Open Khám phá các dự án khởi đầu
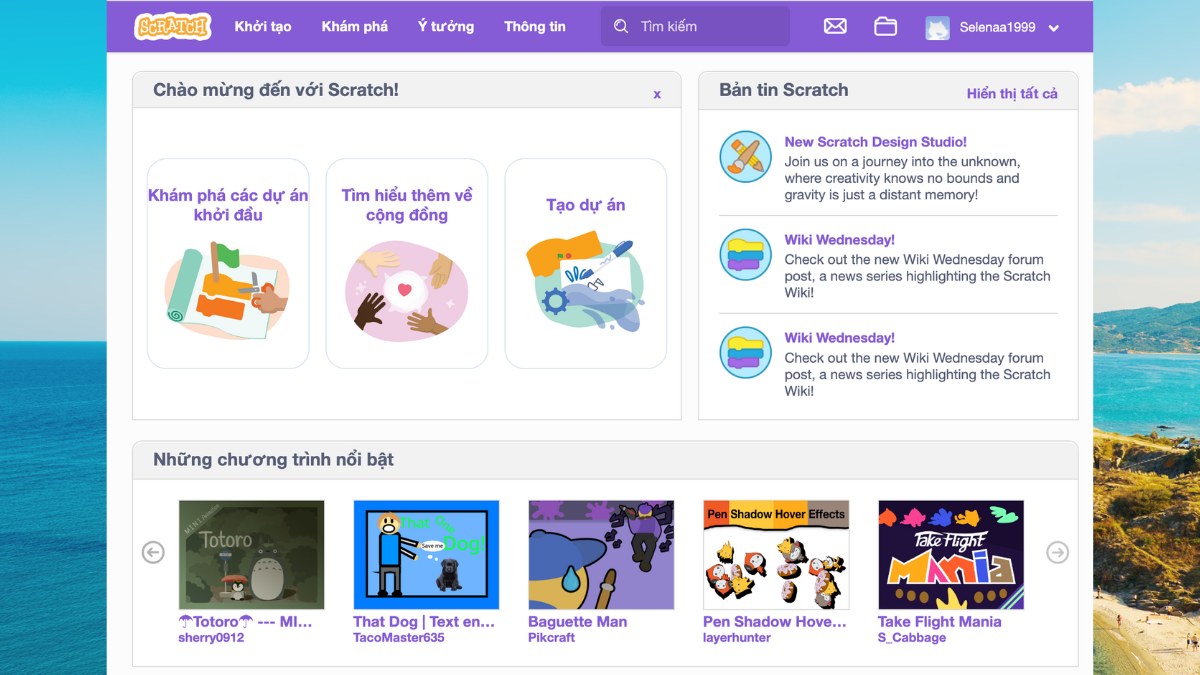This screenshot has width=1200, height=675. (x=228, y=205)
